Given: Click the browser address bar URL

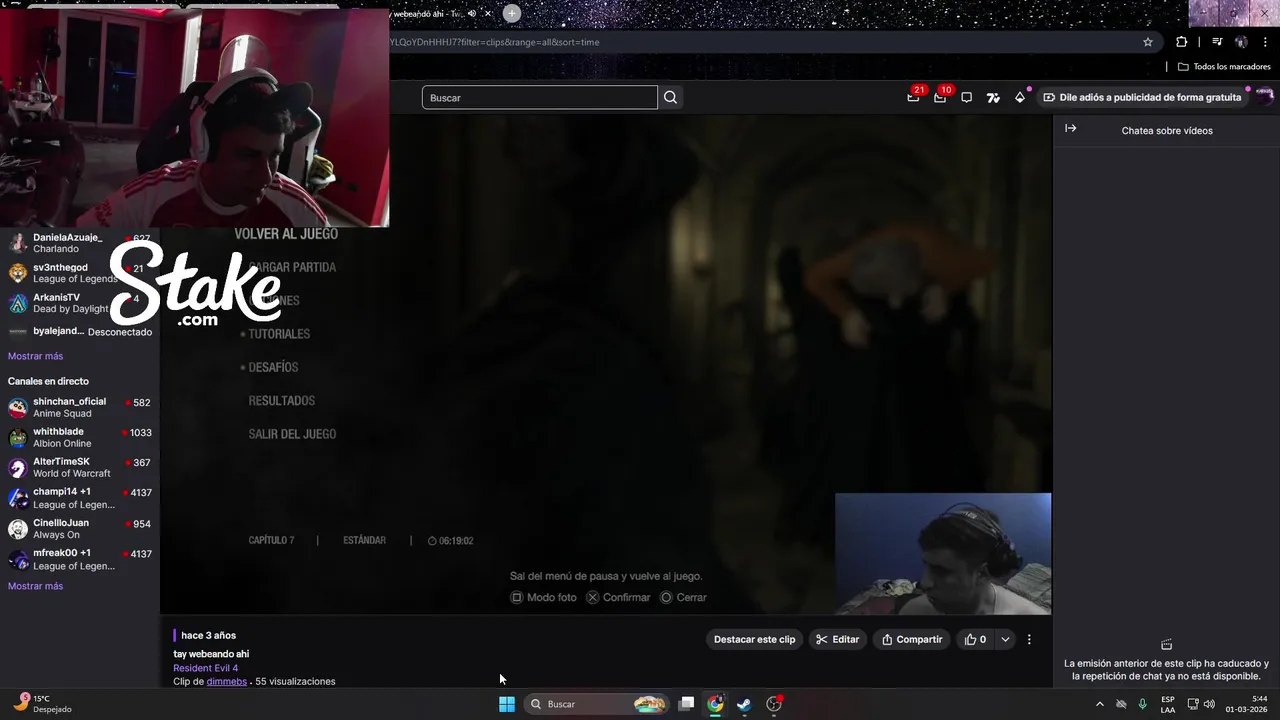Looking at the screenshot, I should click(495, 42).
